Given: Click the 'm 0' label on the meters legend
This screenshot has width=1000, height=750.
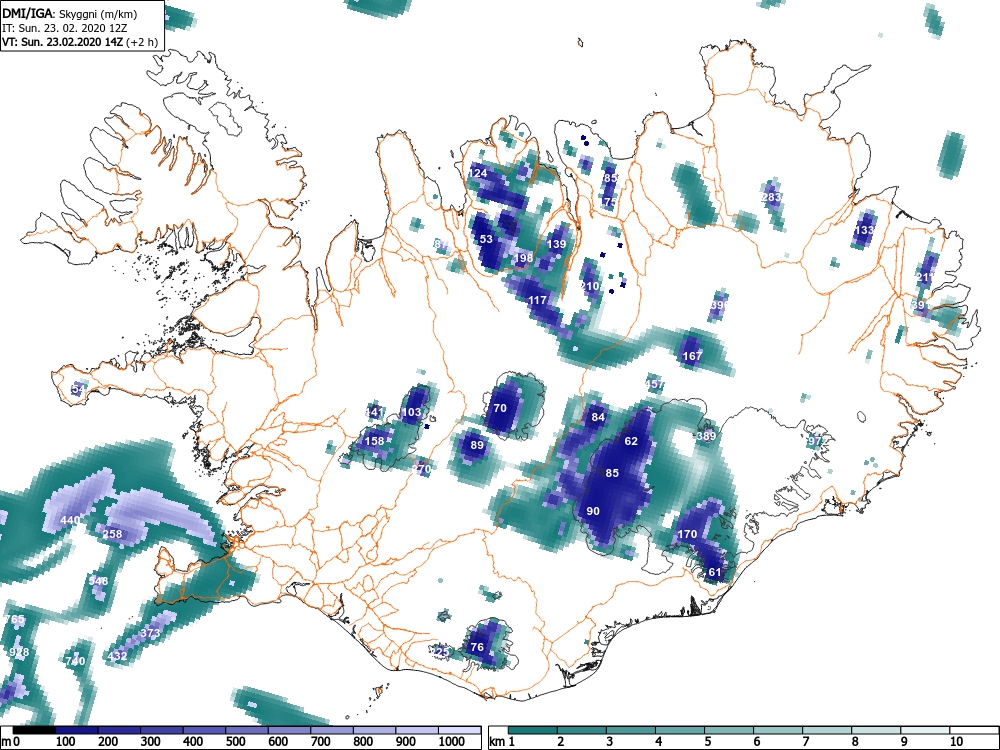Looking at the screenshot, I should pyautogui.click(x=11, y=742).
